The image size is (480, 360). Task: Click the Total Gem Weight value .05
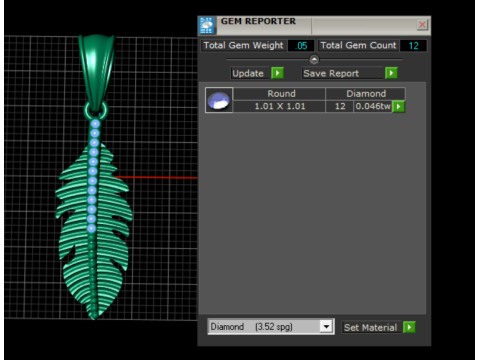click(x=301, y=46)
